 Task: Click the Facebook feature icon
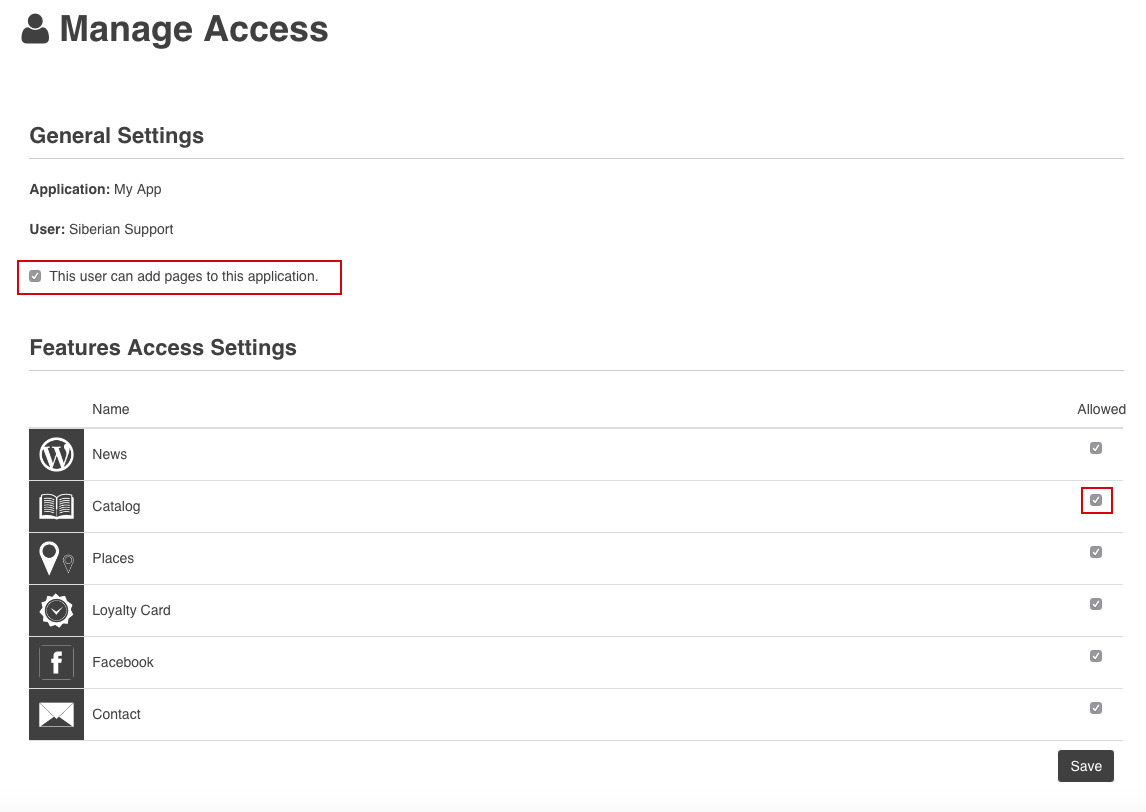tap(56, 663)
